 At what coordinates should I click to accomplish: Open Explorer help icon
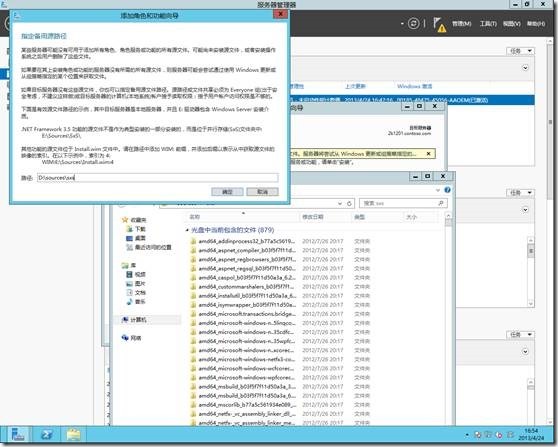(x=447, y=190)
